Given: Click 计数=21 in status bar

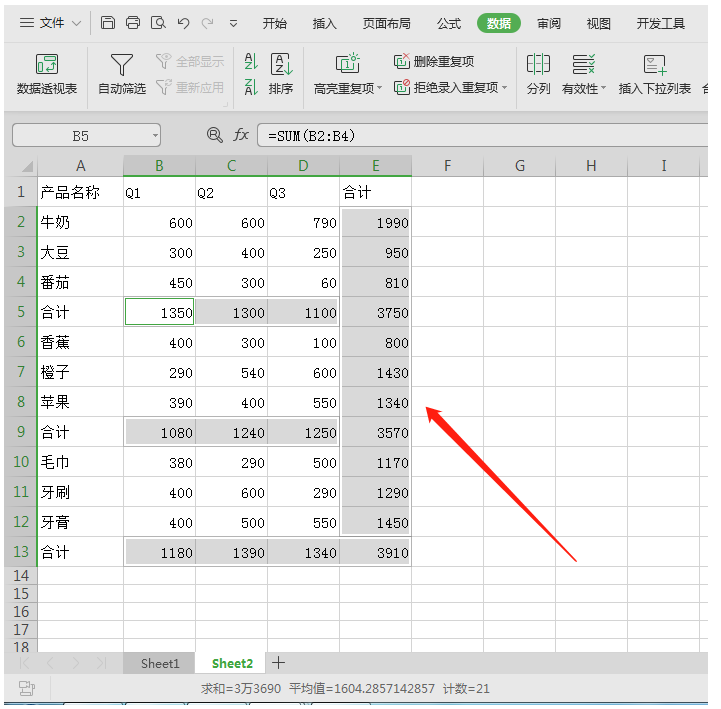Looking at the screenshot, I should click(466, 688).
